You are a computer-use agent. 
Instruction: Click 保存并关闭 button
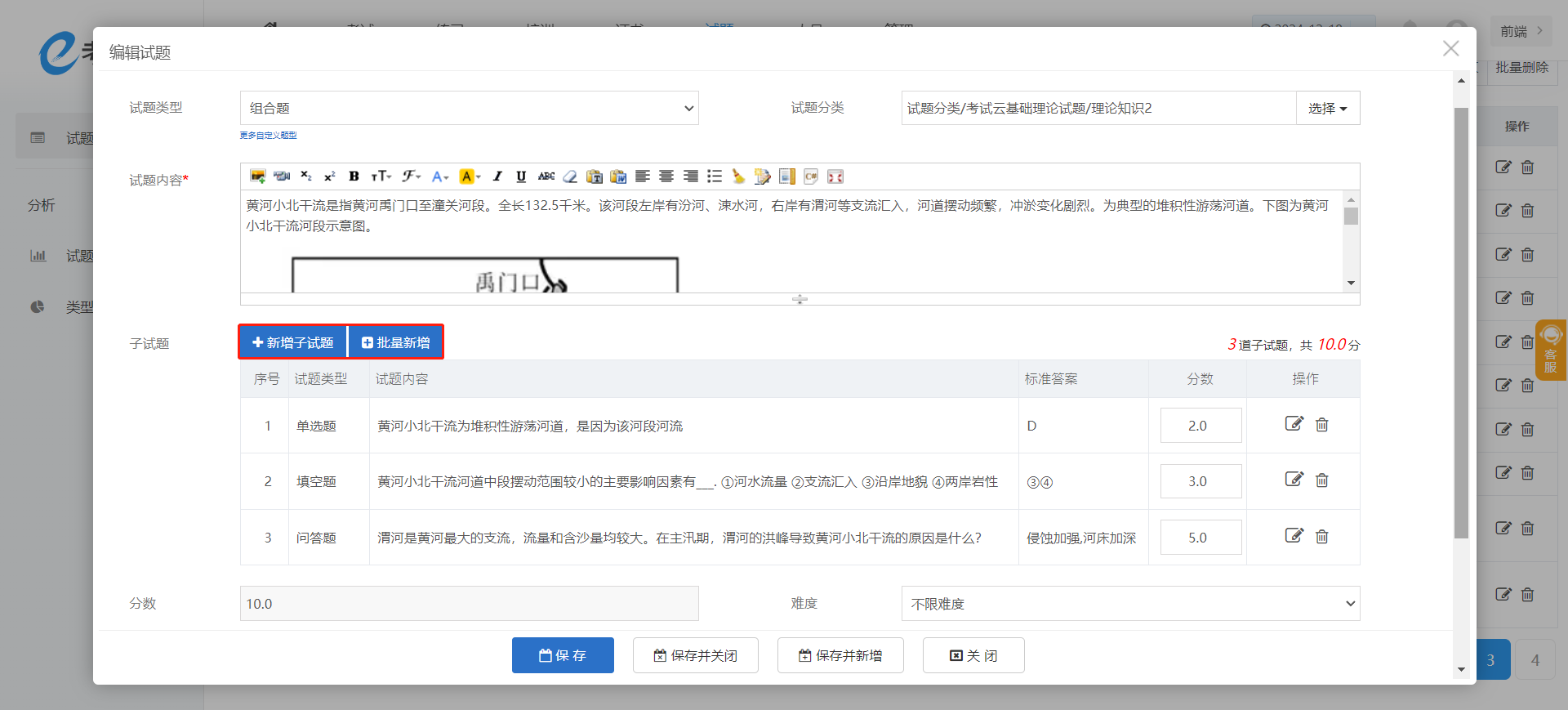click(695, 655)
